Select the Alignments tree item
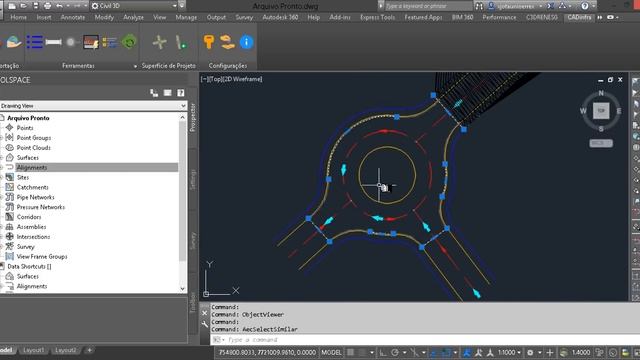Viewport: 640px width, 360px height. pyautogui.click(x=32, y=167)
